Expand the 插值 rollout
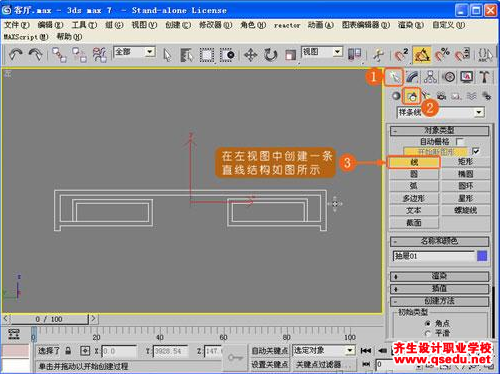The height and width of the screenshot is (374, 500). click(x=439, y=289)
